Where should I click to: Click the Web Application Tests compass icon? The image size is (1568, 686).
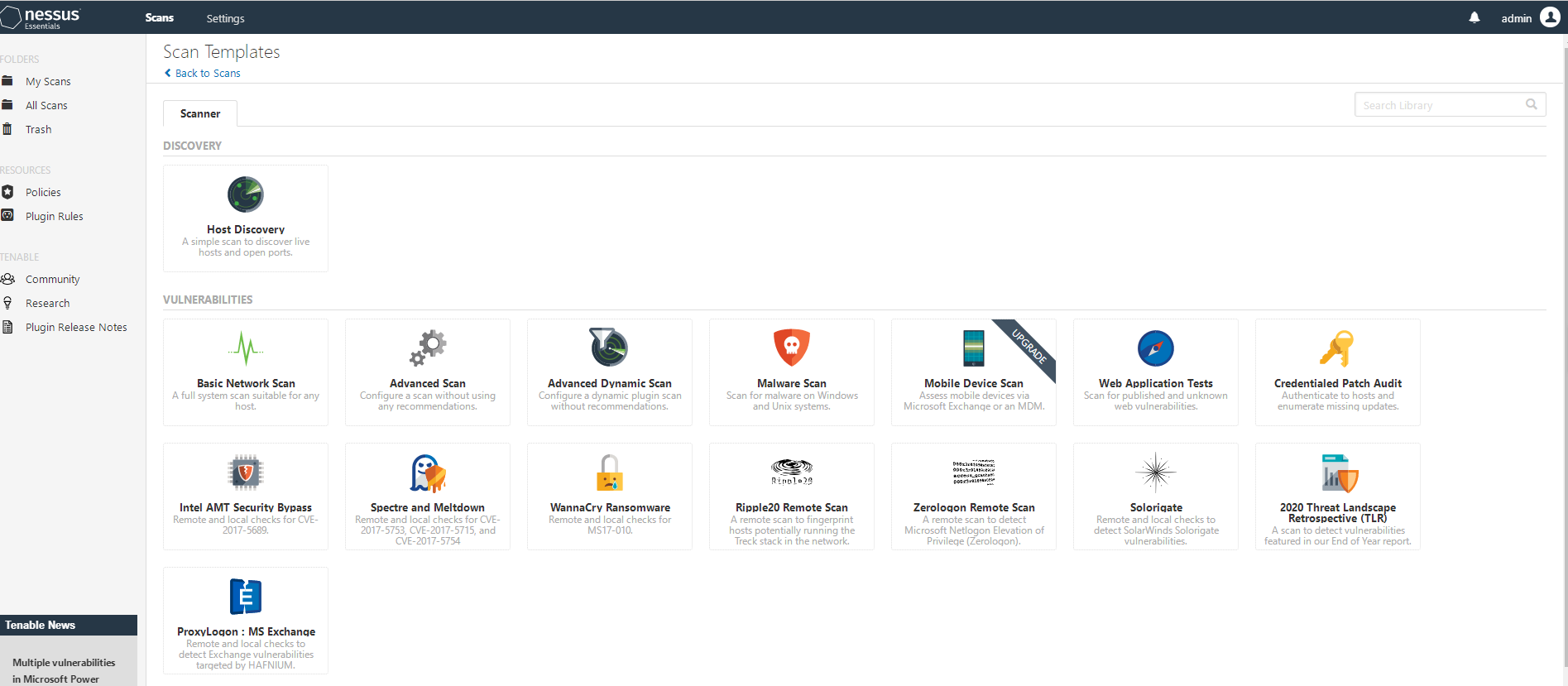pyautogui.click(x=1156, y=348)
